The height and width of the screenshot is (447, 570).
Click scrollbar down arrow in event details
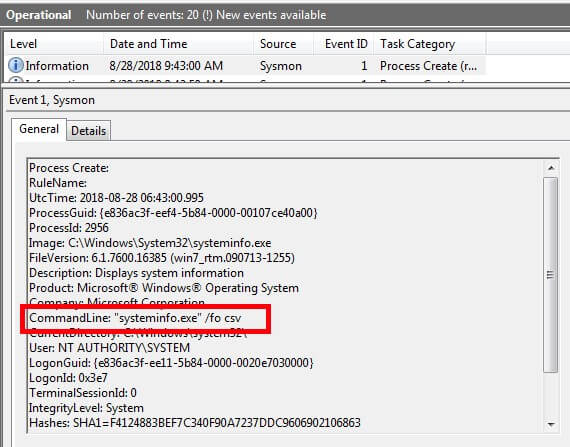click(551, 424)
